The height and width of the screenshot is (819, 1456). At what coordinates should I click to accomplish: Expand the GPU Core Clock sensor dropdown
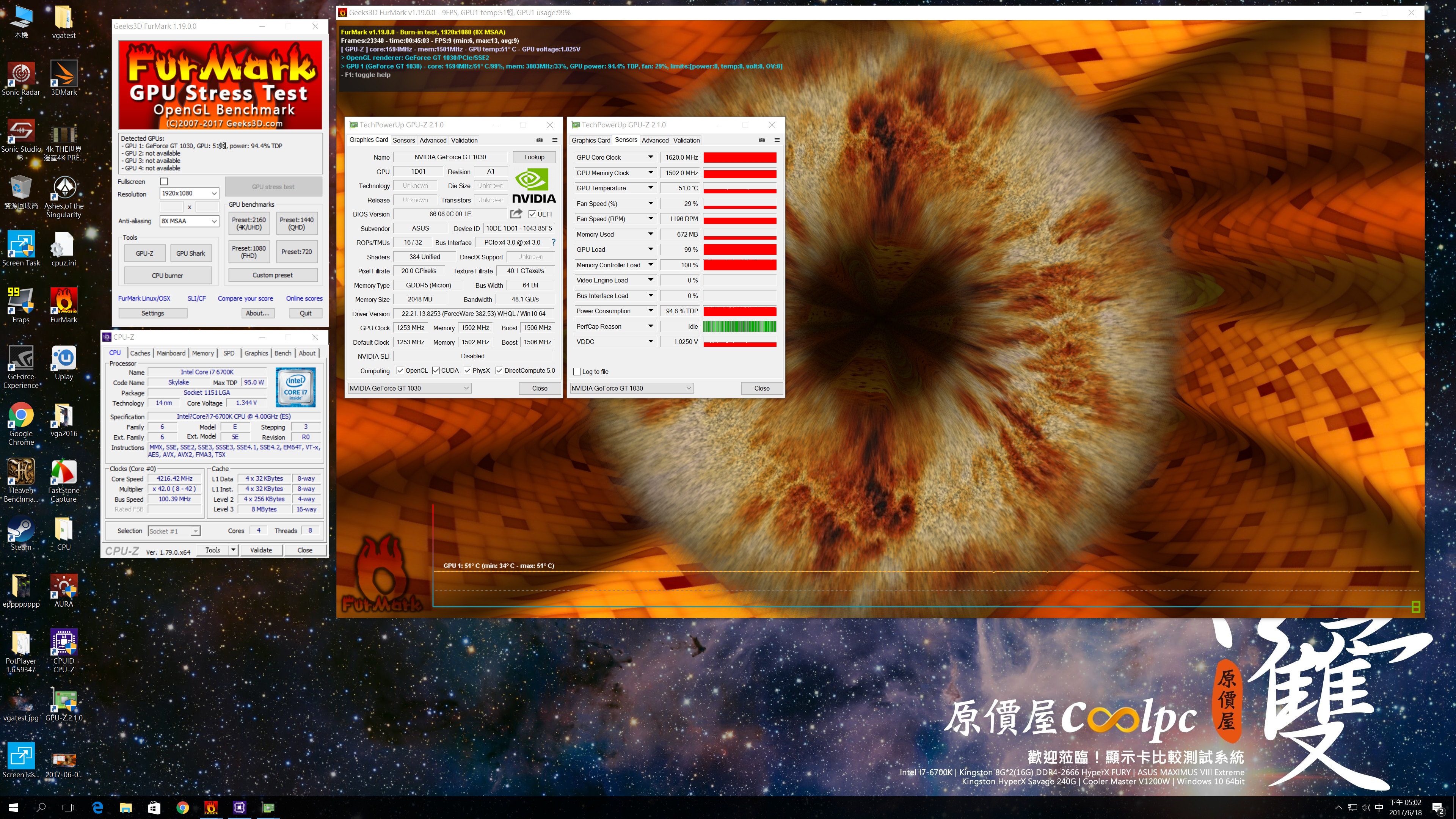point(651,157)
